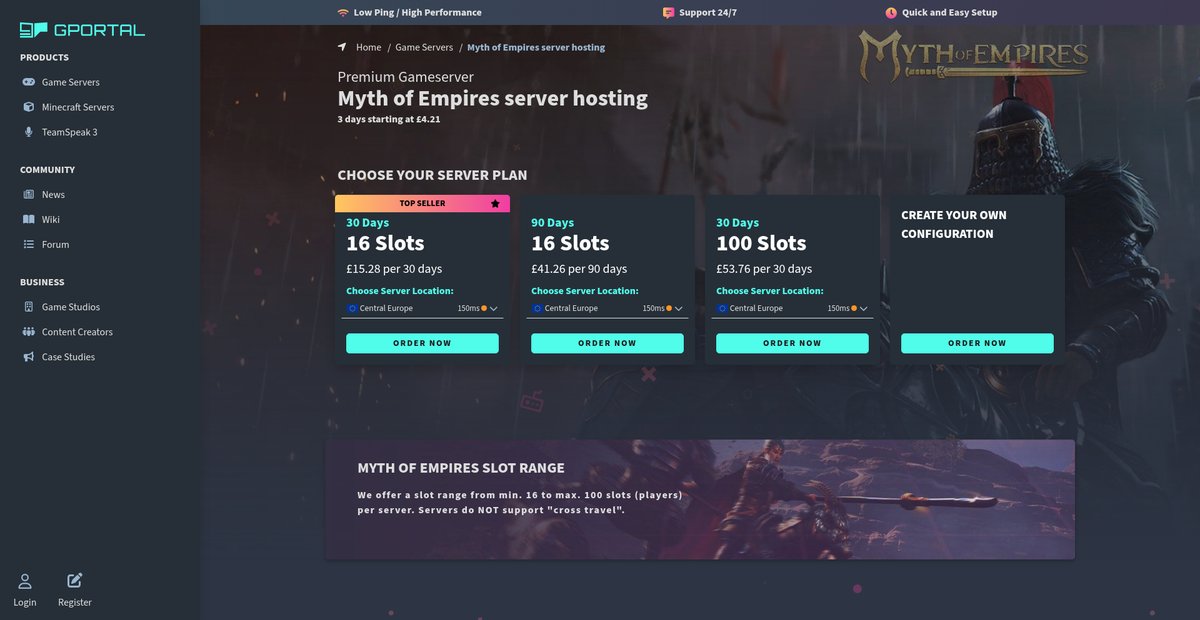
Task: Open Case Studies under Business
Action: point(68,357)
